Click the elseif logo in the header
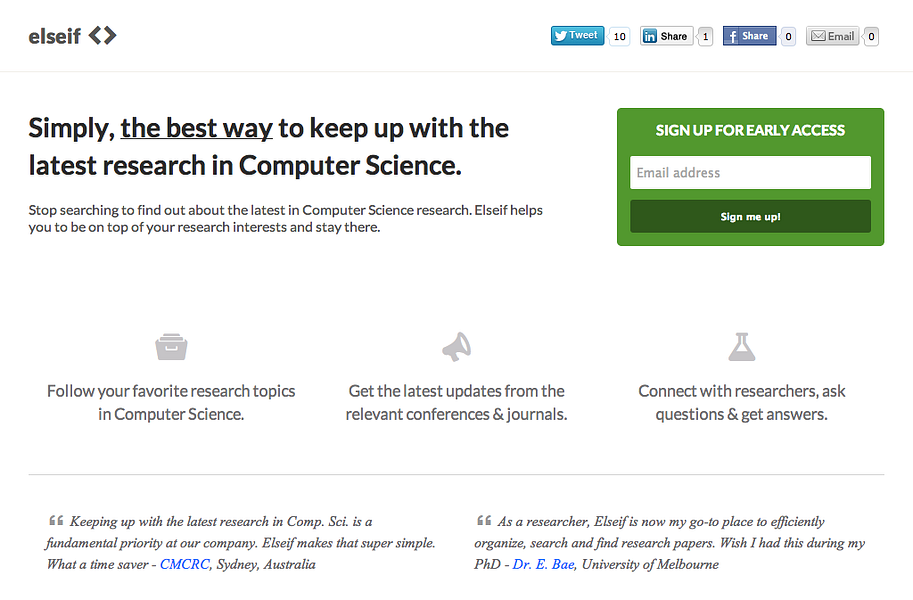Viewport: 913px width, 600px height. [x=55, y=36]
